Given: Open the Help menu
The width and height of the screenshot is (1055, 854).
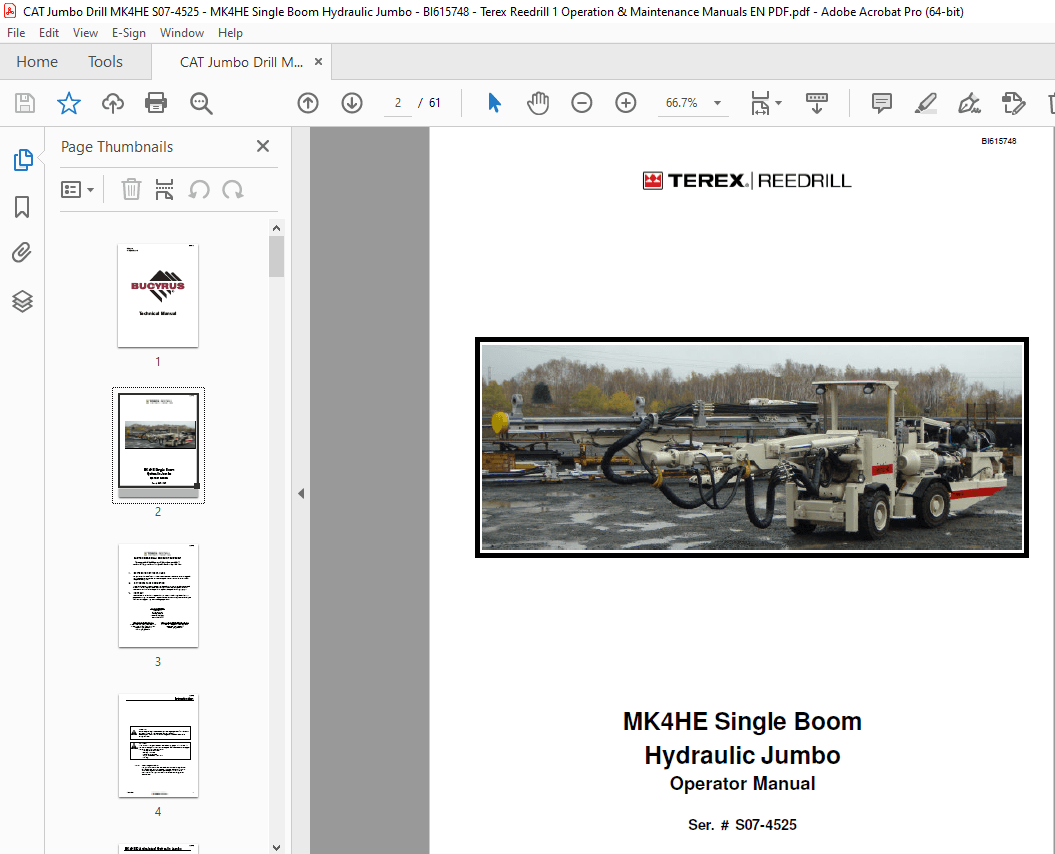Looking at the screenshot, I should (230, 33).
